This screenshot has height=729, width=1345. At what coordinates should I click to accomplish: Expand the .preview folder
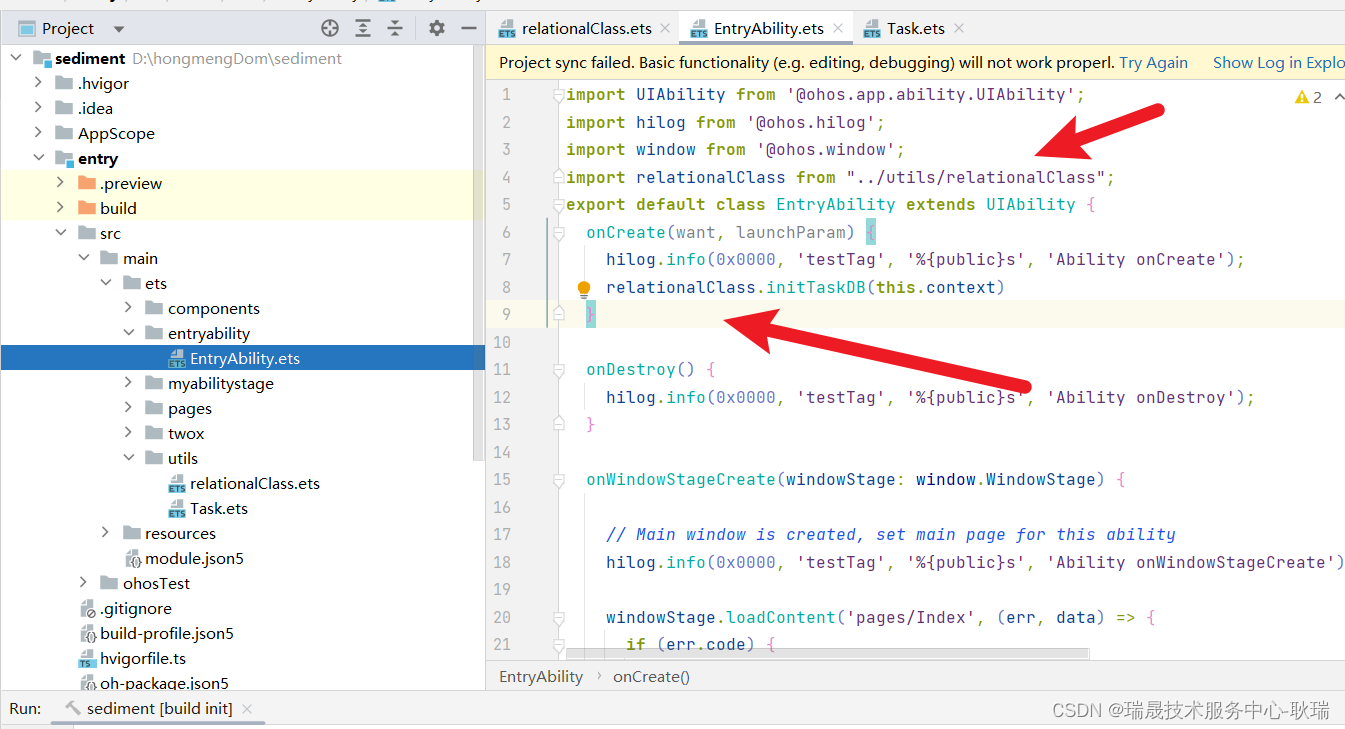pyautogui.click(x=61, y=183)
